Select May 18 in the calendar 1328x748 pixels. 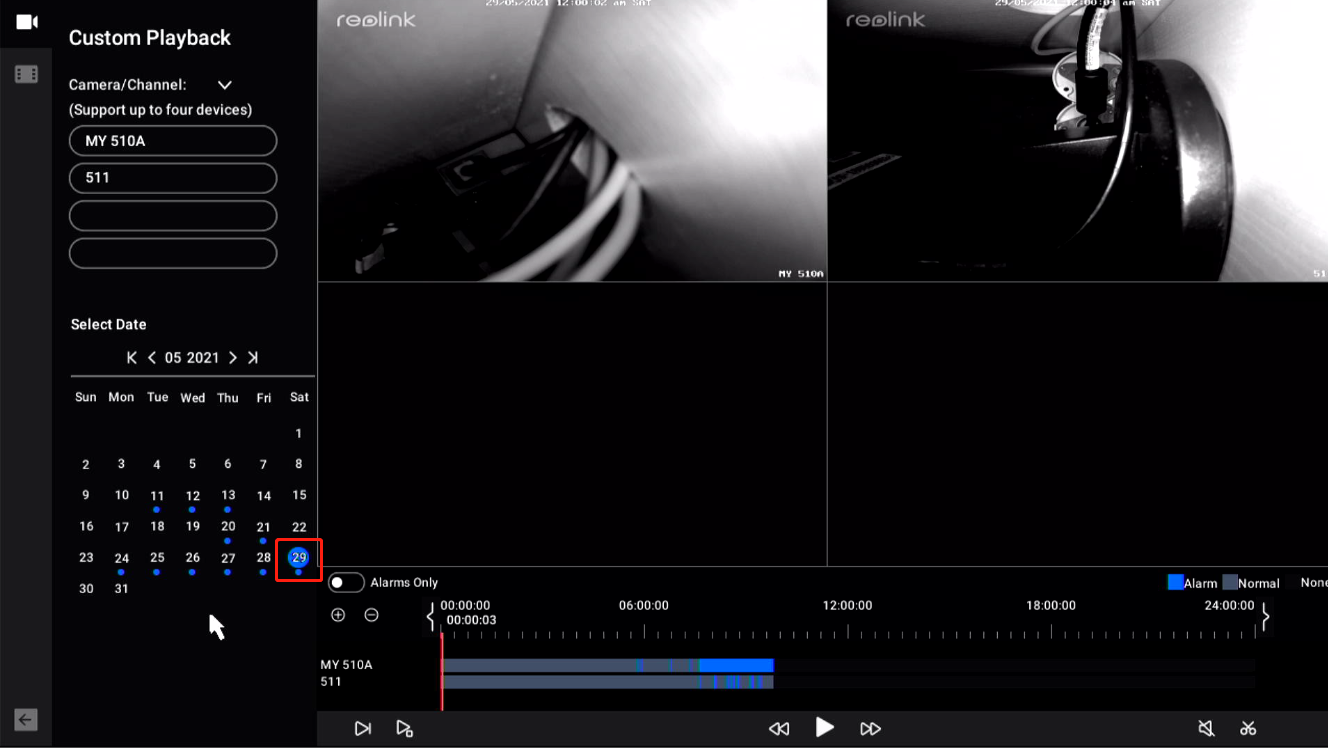[157, 526]
